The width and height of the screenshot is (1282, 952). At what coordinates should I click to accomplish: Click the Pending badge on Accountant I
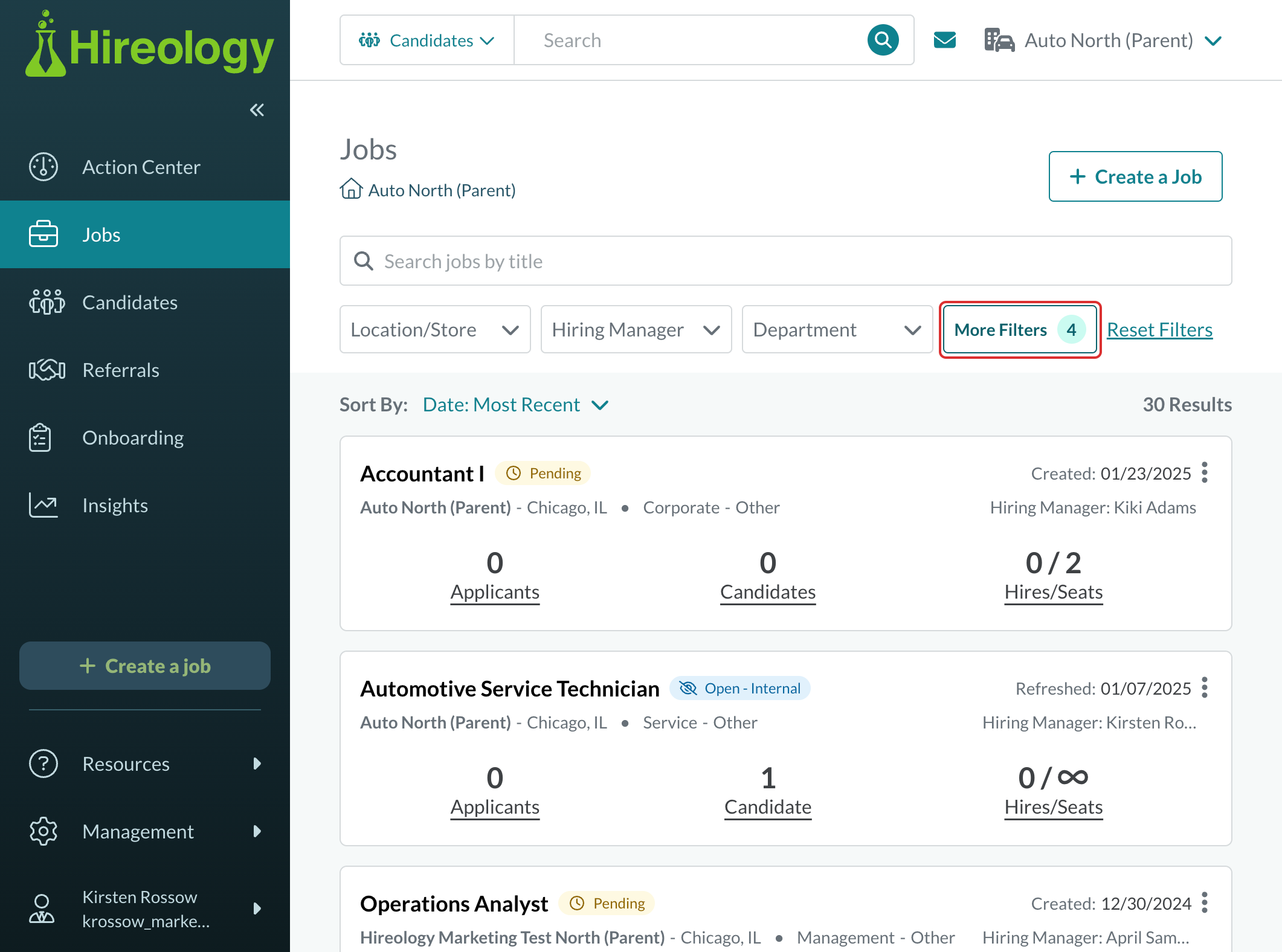[543, 473]
